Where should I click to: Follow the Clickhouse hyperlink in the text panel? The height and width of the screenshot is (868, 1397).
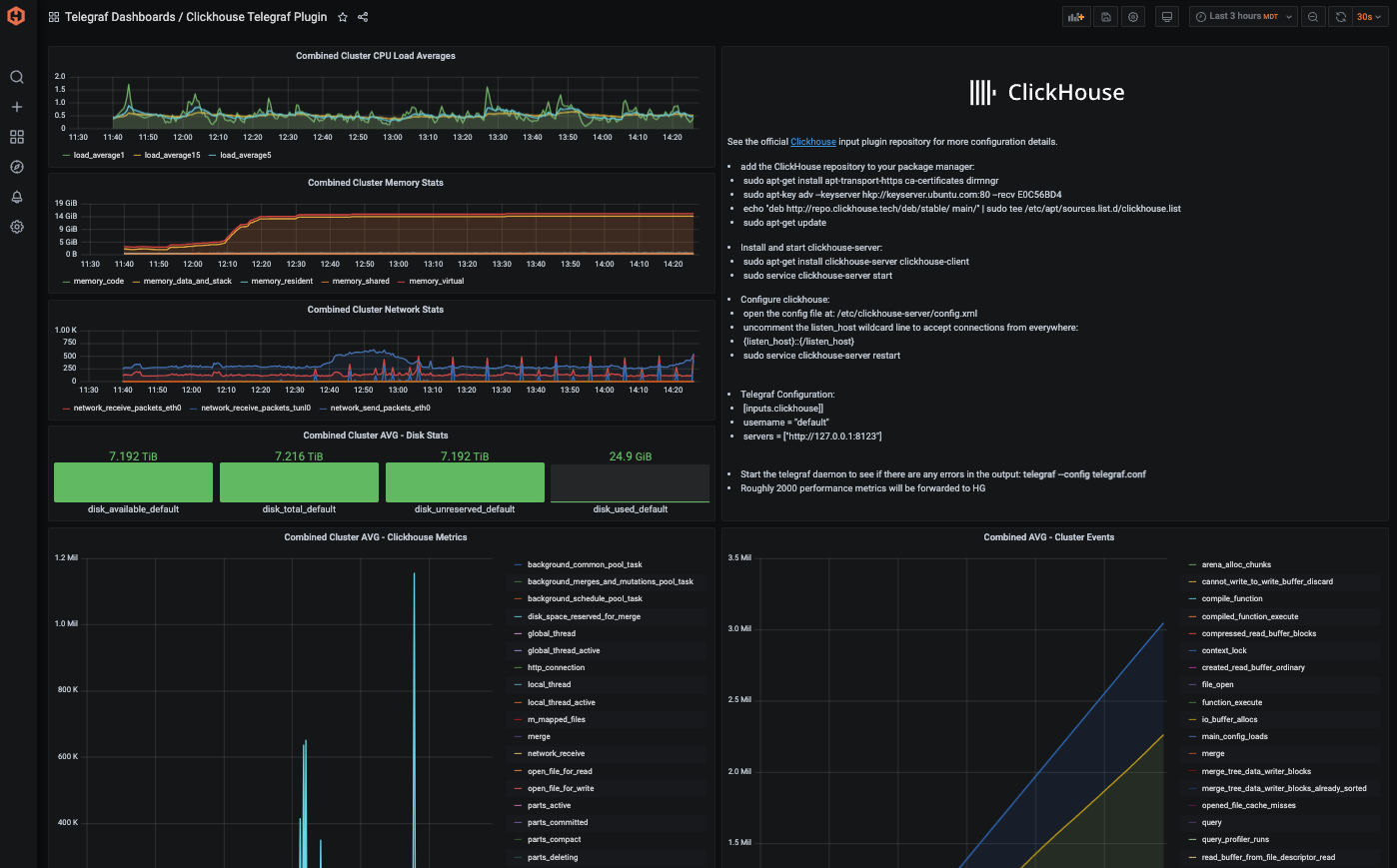coord(813,142)
